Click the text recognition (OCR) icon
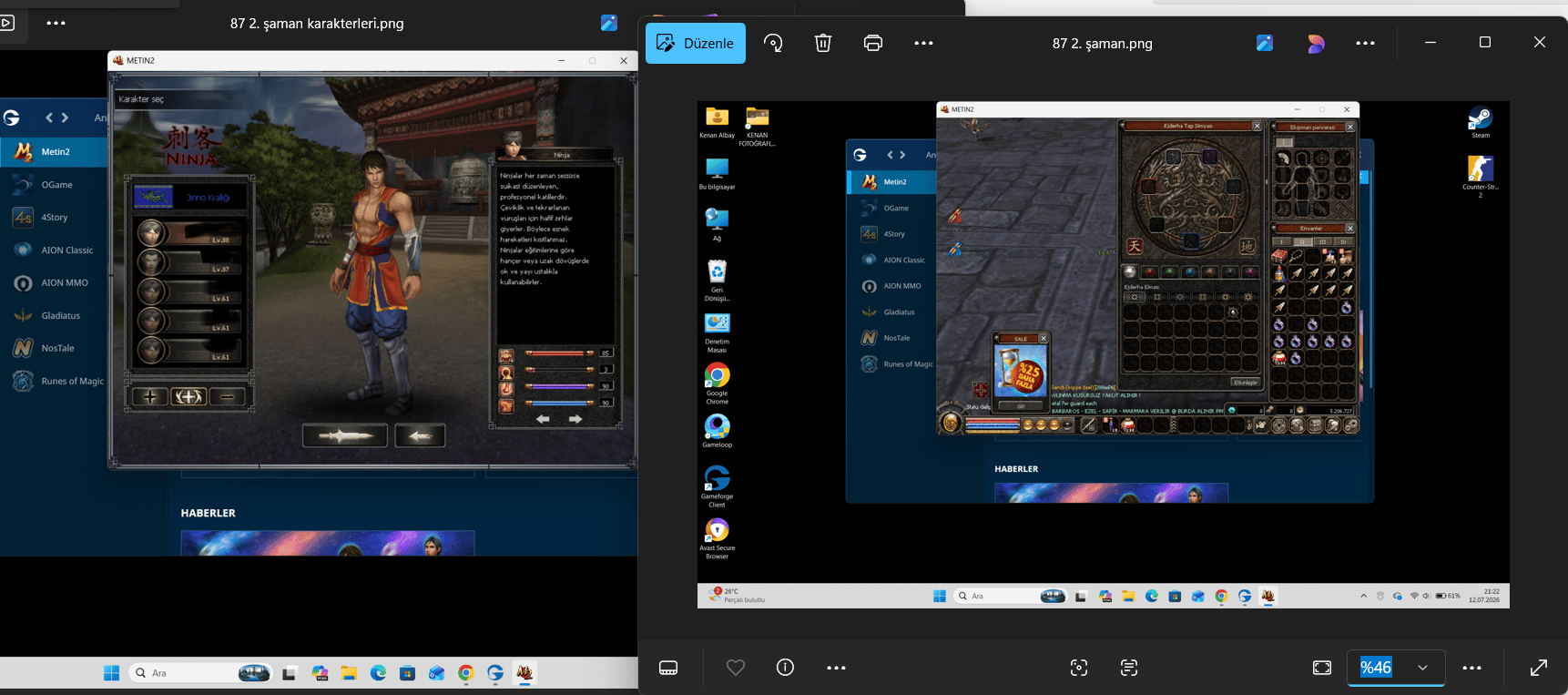1568x695 pixels. click(1129, 668)
